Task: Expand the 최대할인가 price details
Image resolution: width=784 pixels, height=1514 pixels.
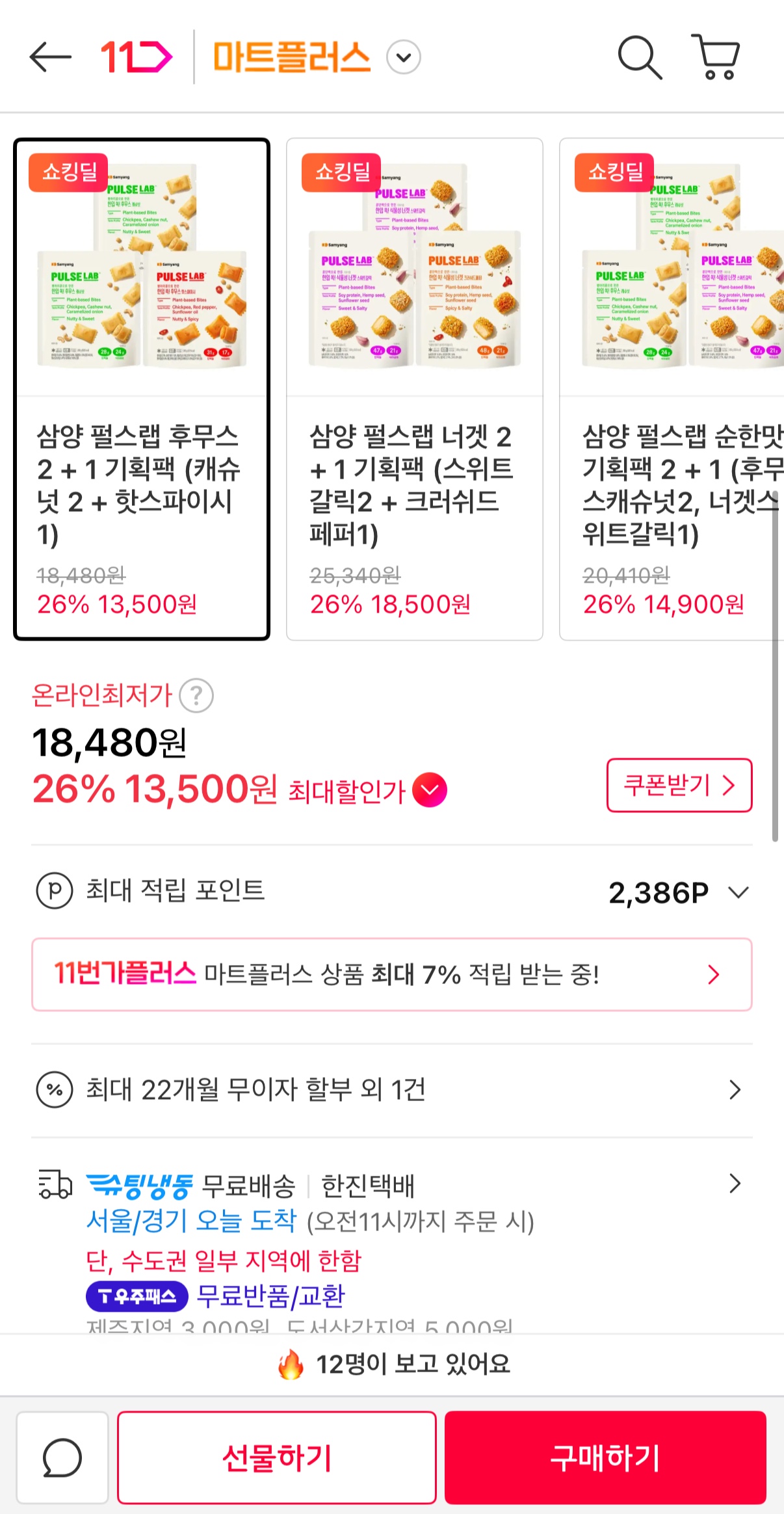Action: (x=430, y=790)
